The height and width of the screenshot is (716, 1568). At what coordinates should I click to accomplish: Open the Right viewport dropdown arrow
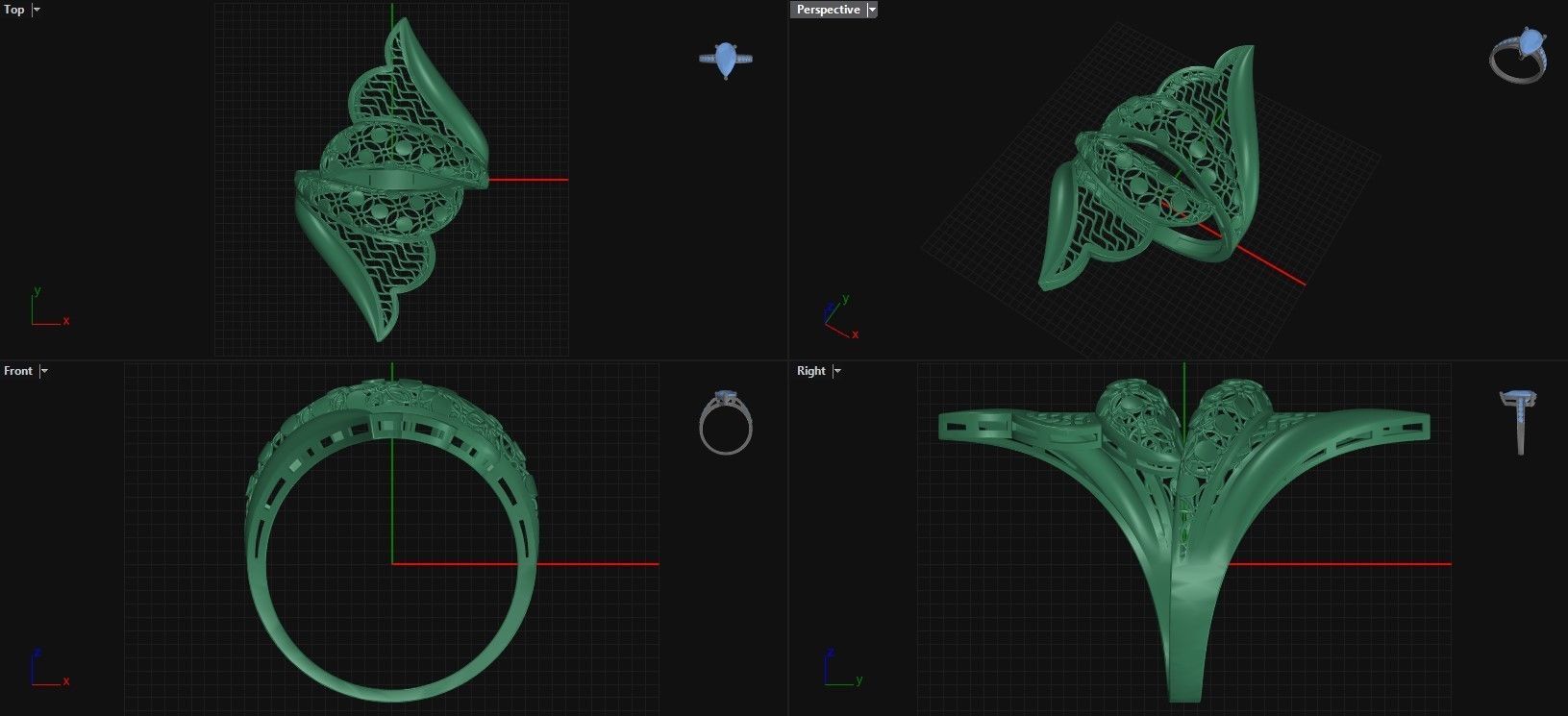click(837, 371)
